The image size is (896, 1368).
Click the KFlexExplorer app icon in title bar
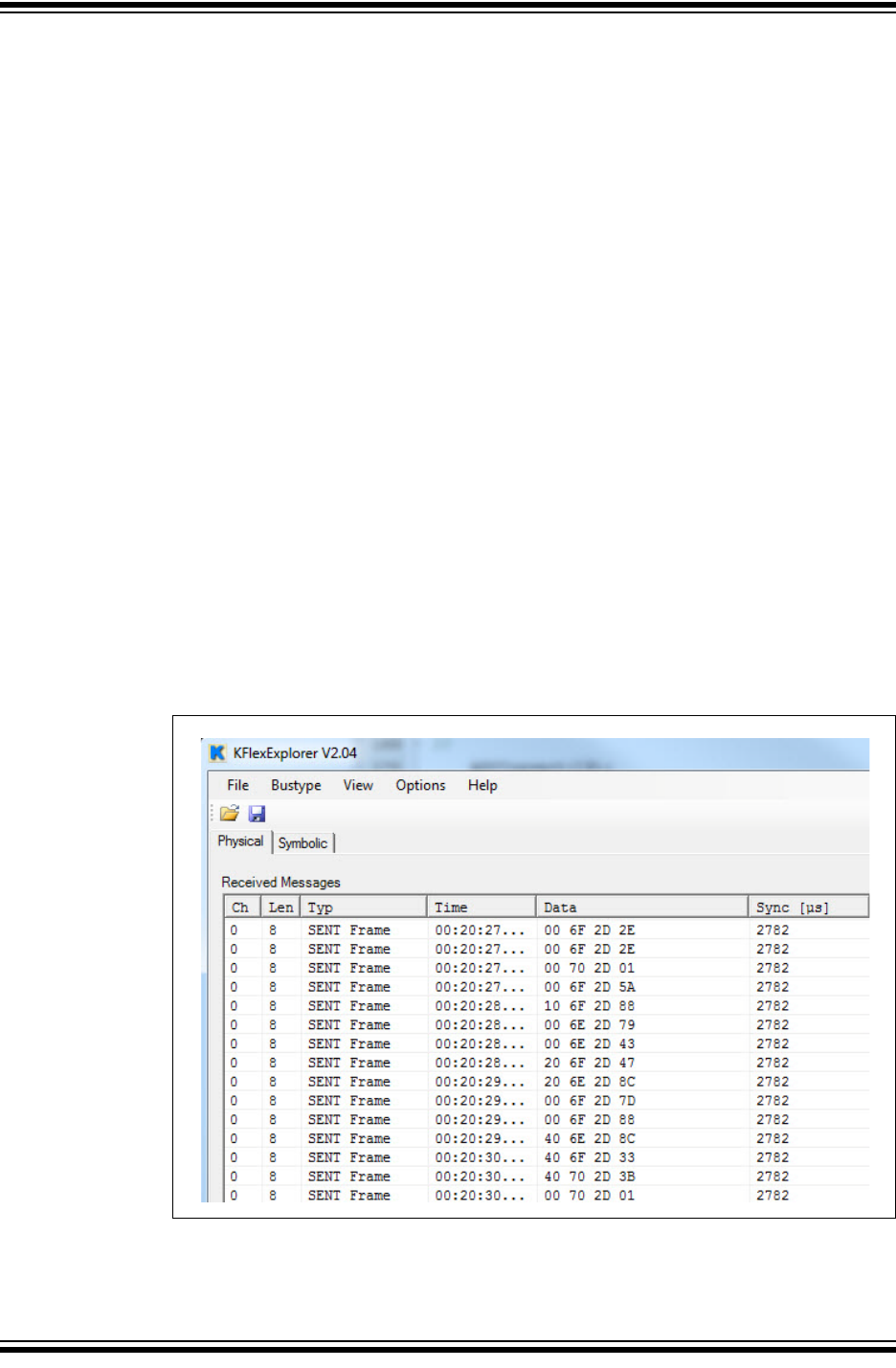pyautogui.click(x=217, y=753)
